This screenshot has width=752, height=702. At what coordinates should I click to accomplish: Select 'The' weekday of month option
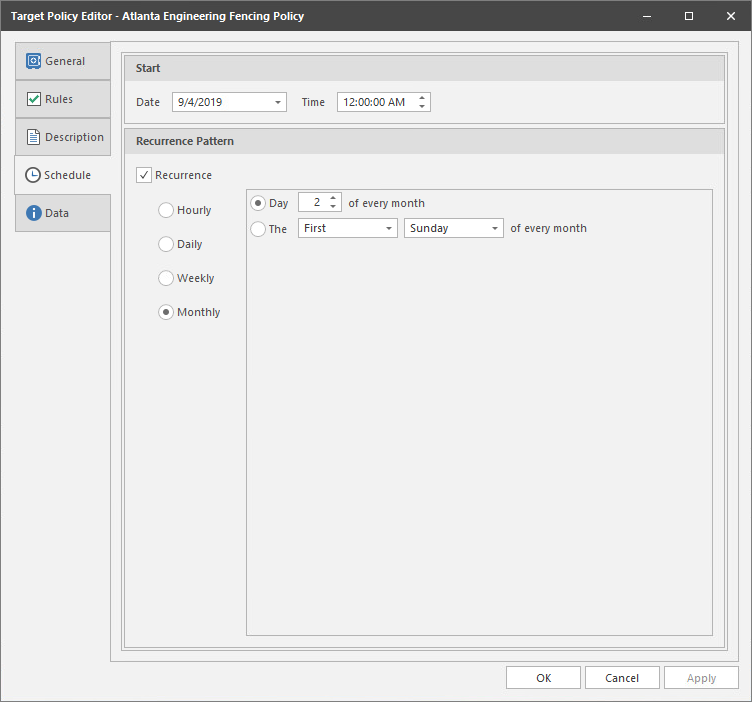tap(258, 228)
